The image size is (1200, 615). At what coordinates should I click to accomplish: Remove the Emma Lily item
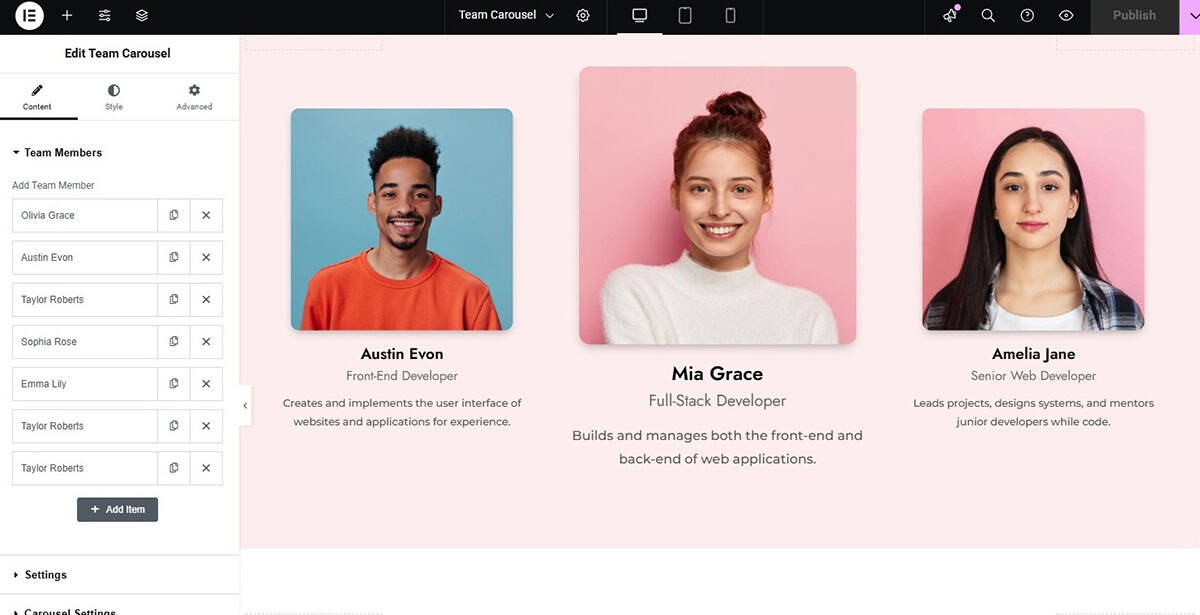click(206, 383)
